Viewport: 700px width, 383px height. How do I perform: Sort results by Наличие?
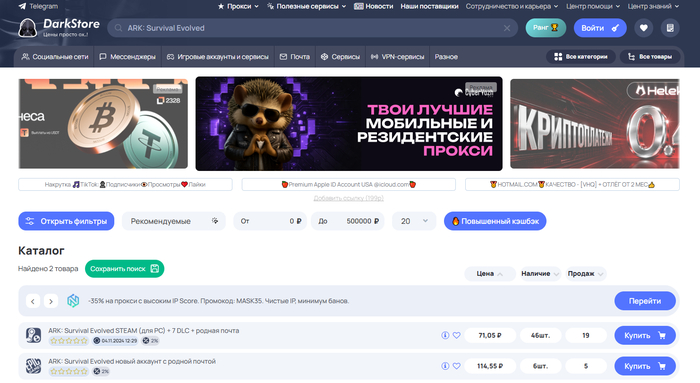coord(540,274)
